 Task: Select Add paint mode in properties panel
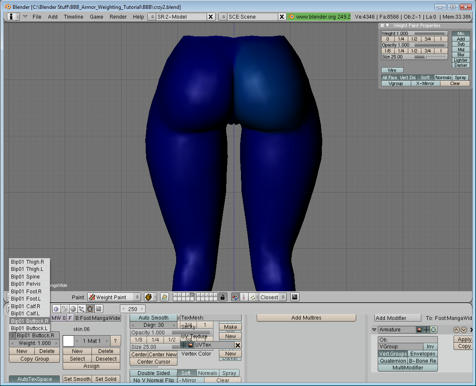[x=461, y=39]
